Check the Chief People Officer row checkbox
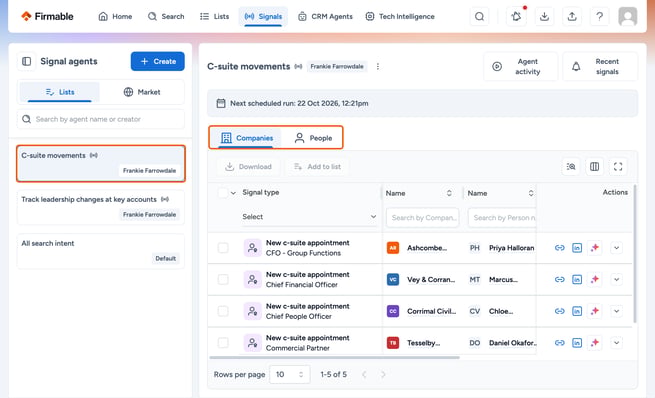This screenshot has width=655, height=398. click(223, 311)
